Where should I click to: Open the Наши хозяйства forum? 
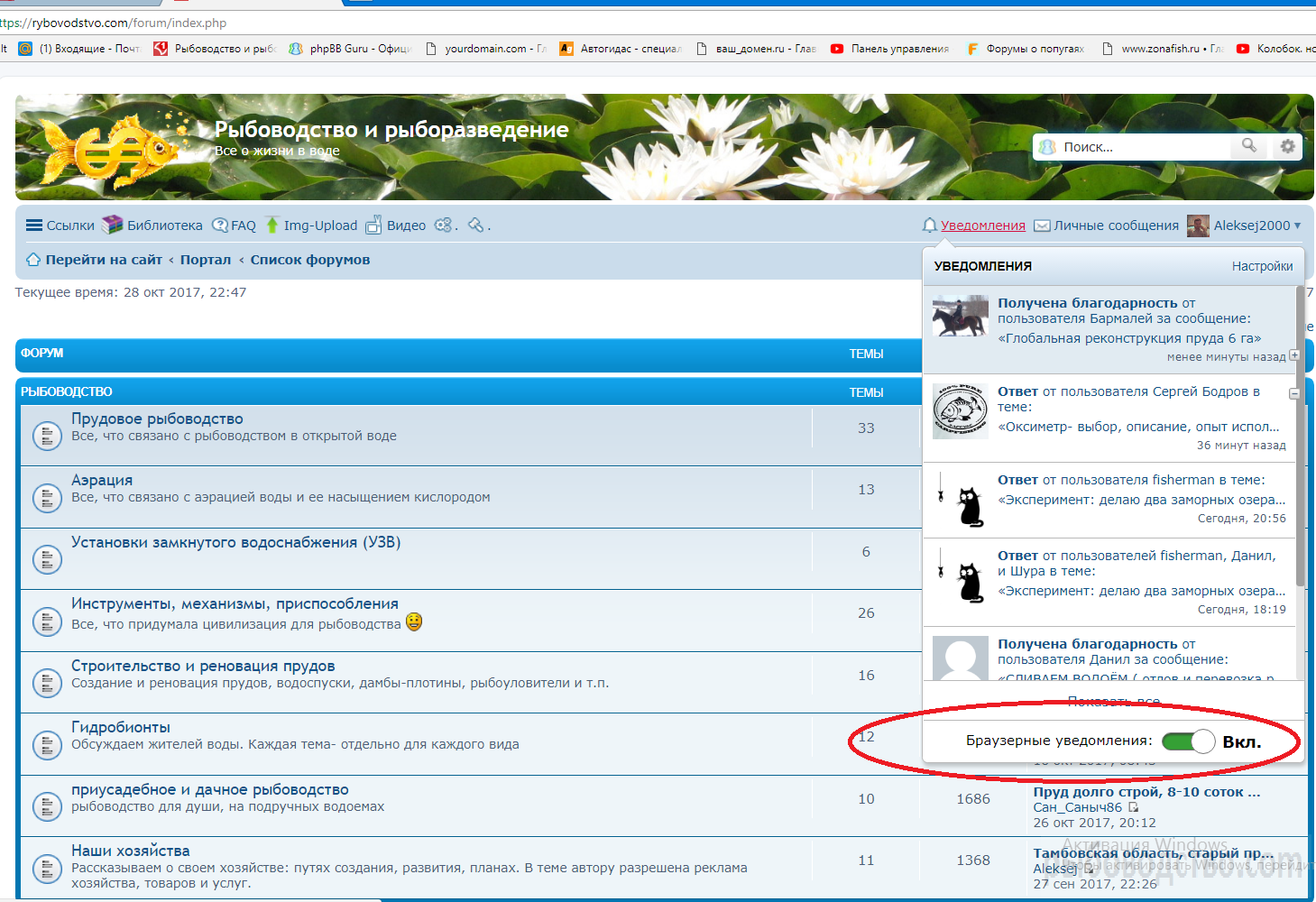coord(131,851)
